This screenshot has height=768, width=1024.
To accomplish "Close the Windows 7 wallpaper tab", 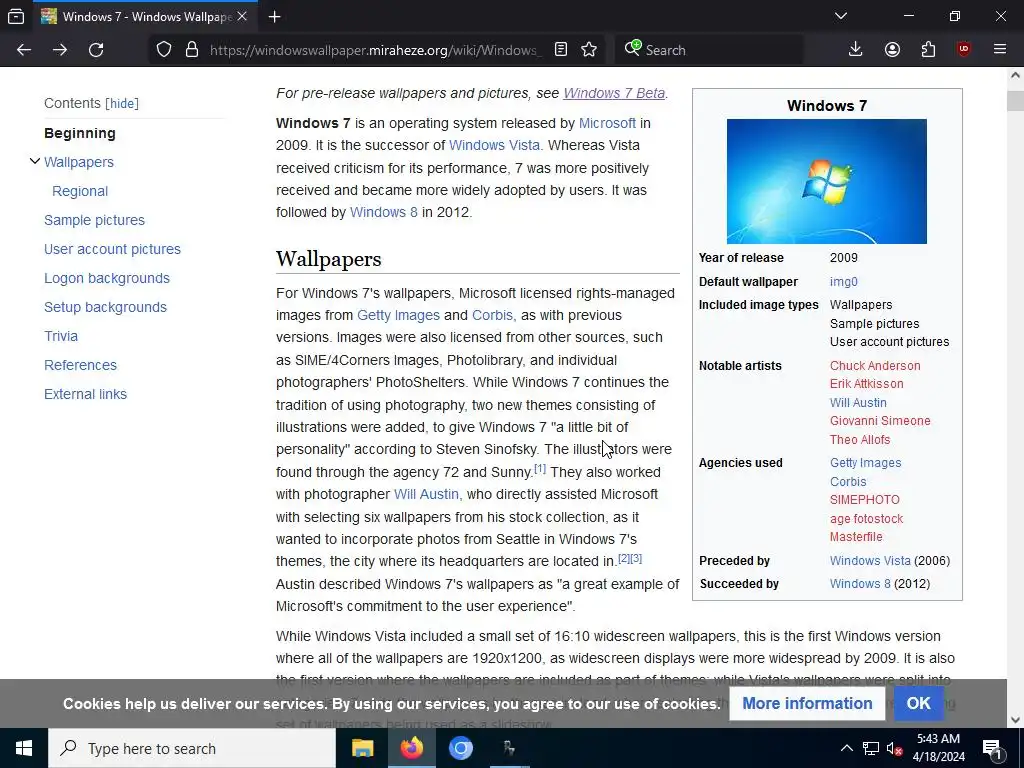I will point(242,16).
